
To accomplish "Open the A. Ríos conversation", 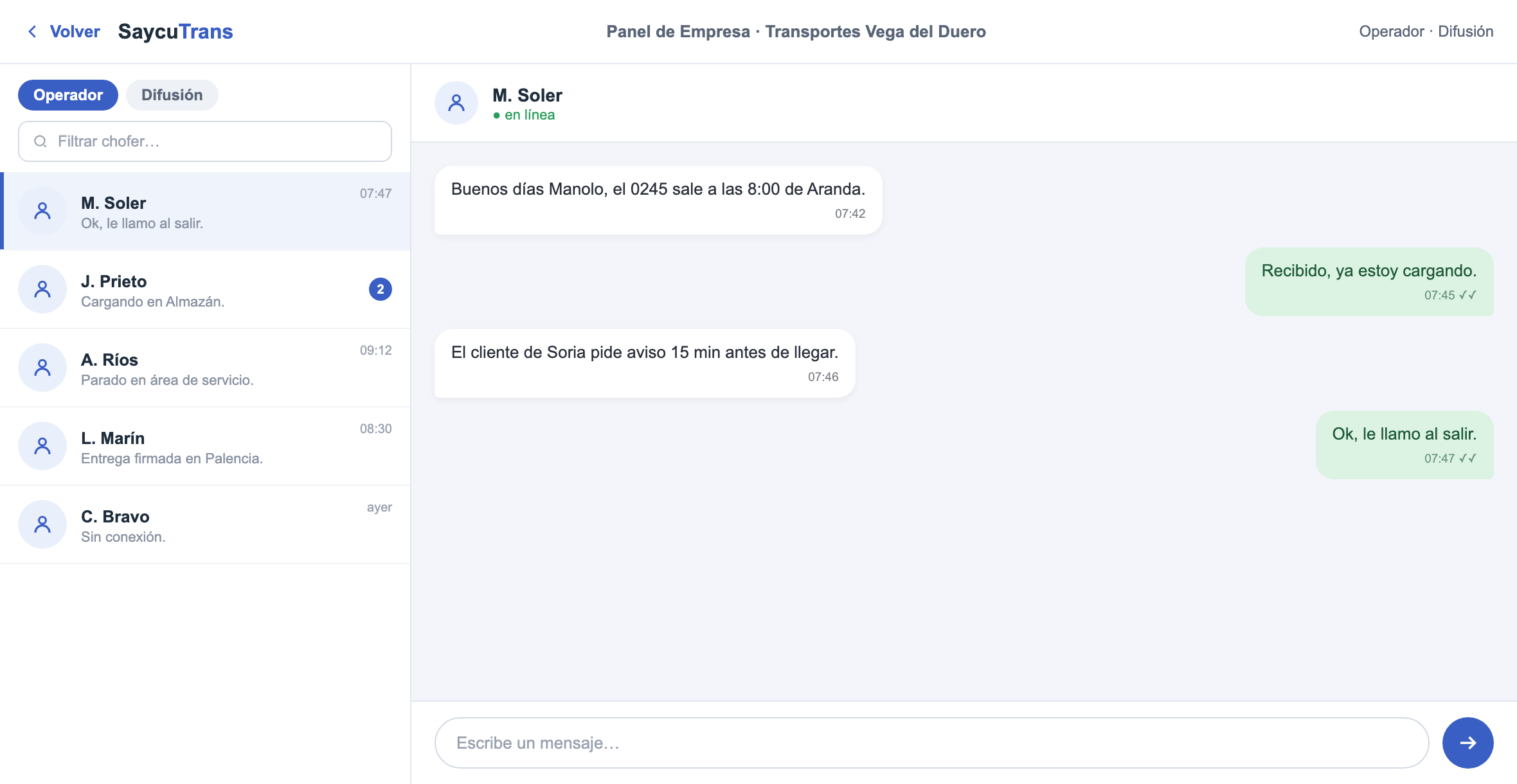I will pyautogui.click(x=205, y=368).
